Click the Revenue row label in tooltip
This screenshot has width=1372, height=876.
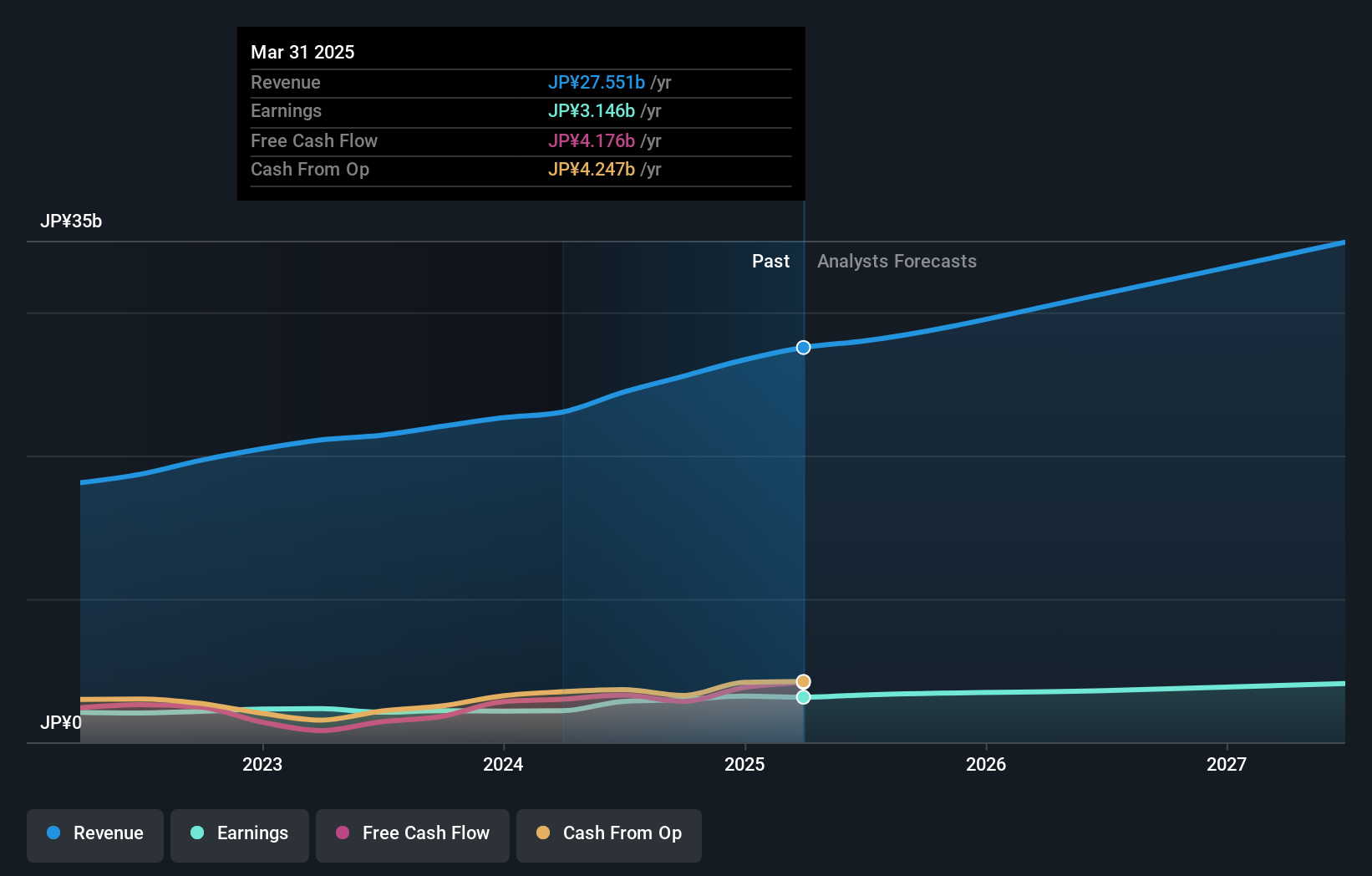click(x=286, y=82)
